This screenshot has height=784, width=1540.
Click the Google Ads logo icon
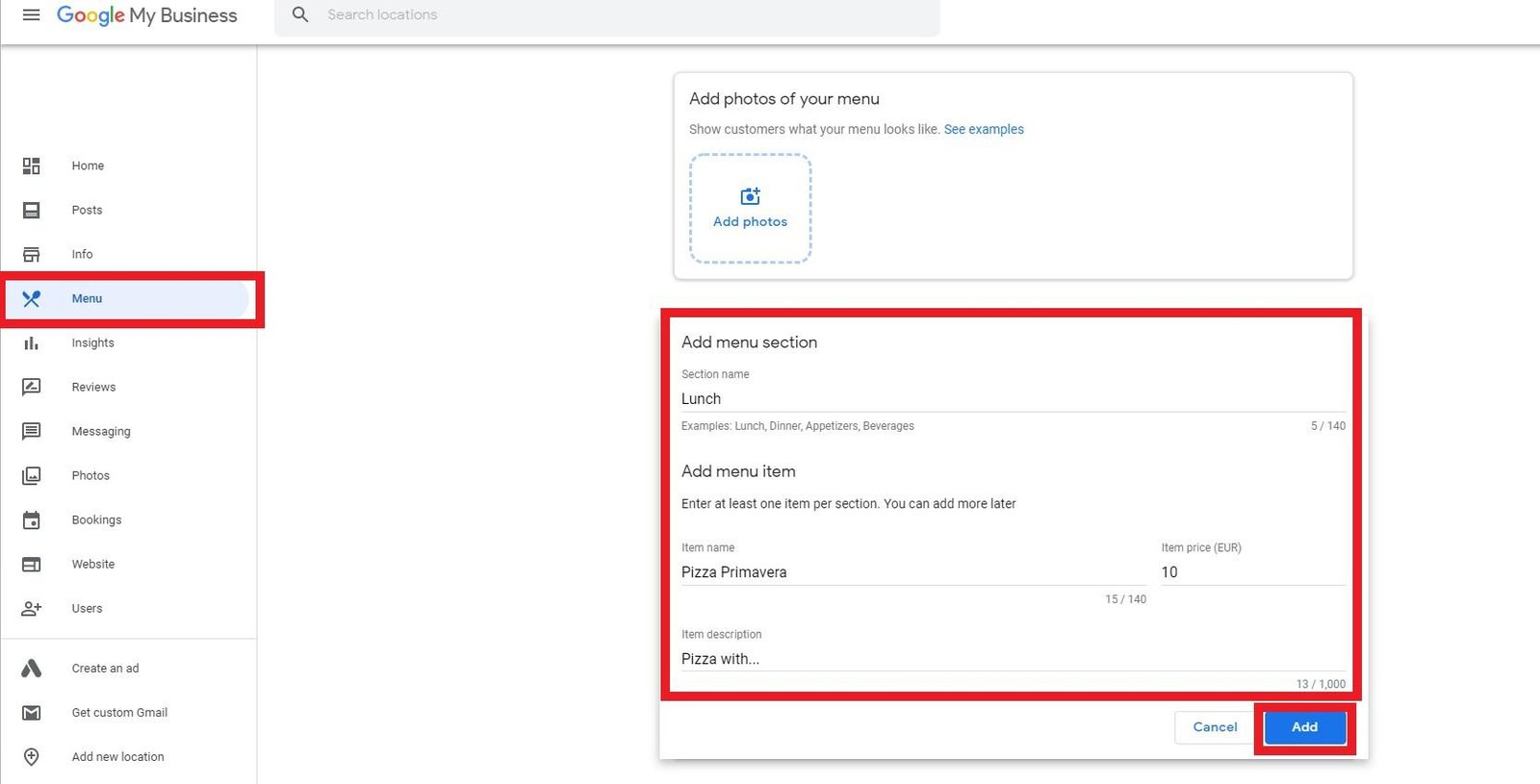point(31,668)
